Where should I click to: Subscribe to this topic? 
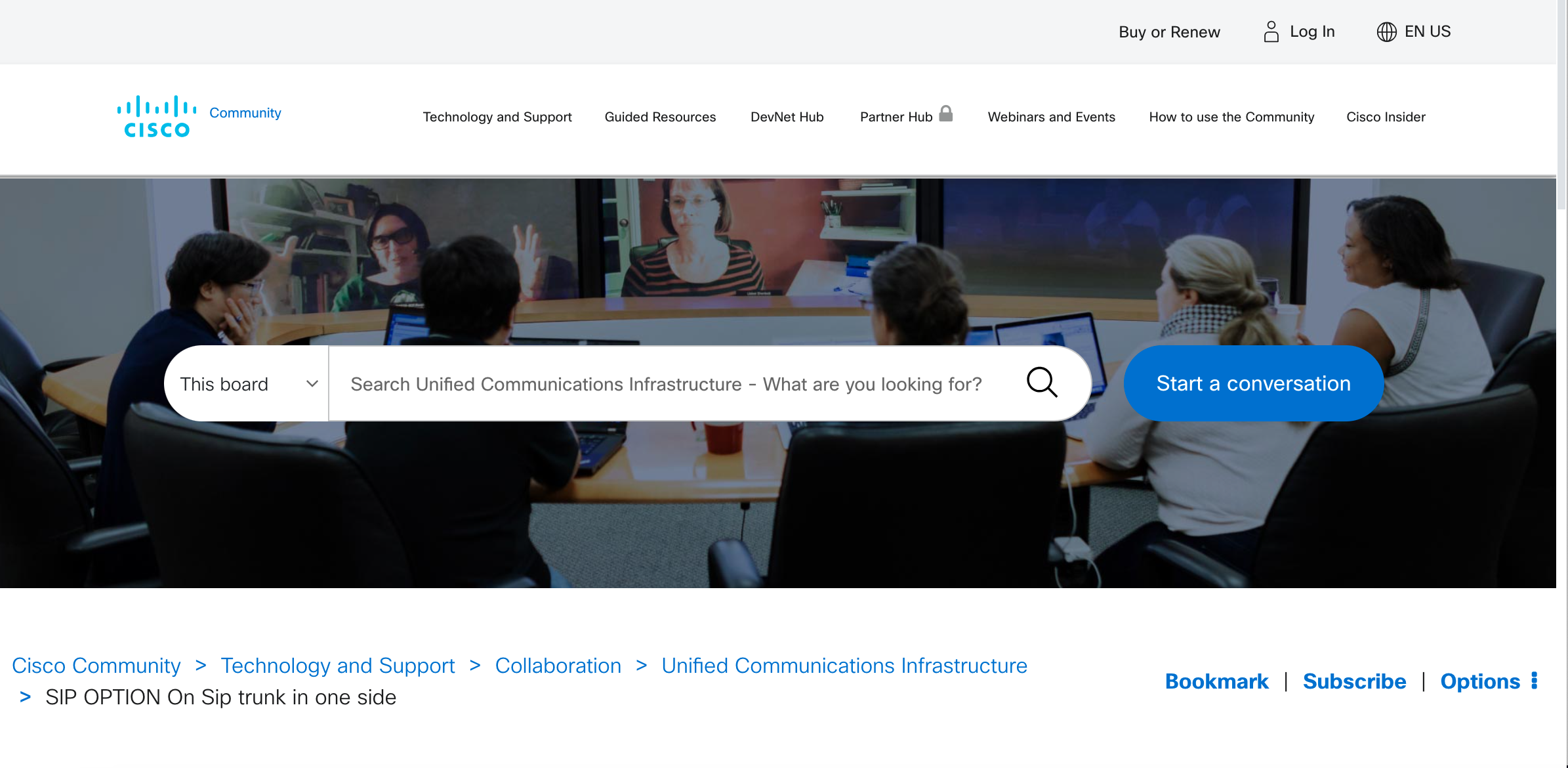click(x=1354, y=681)
